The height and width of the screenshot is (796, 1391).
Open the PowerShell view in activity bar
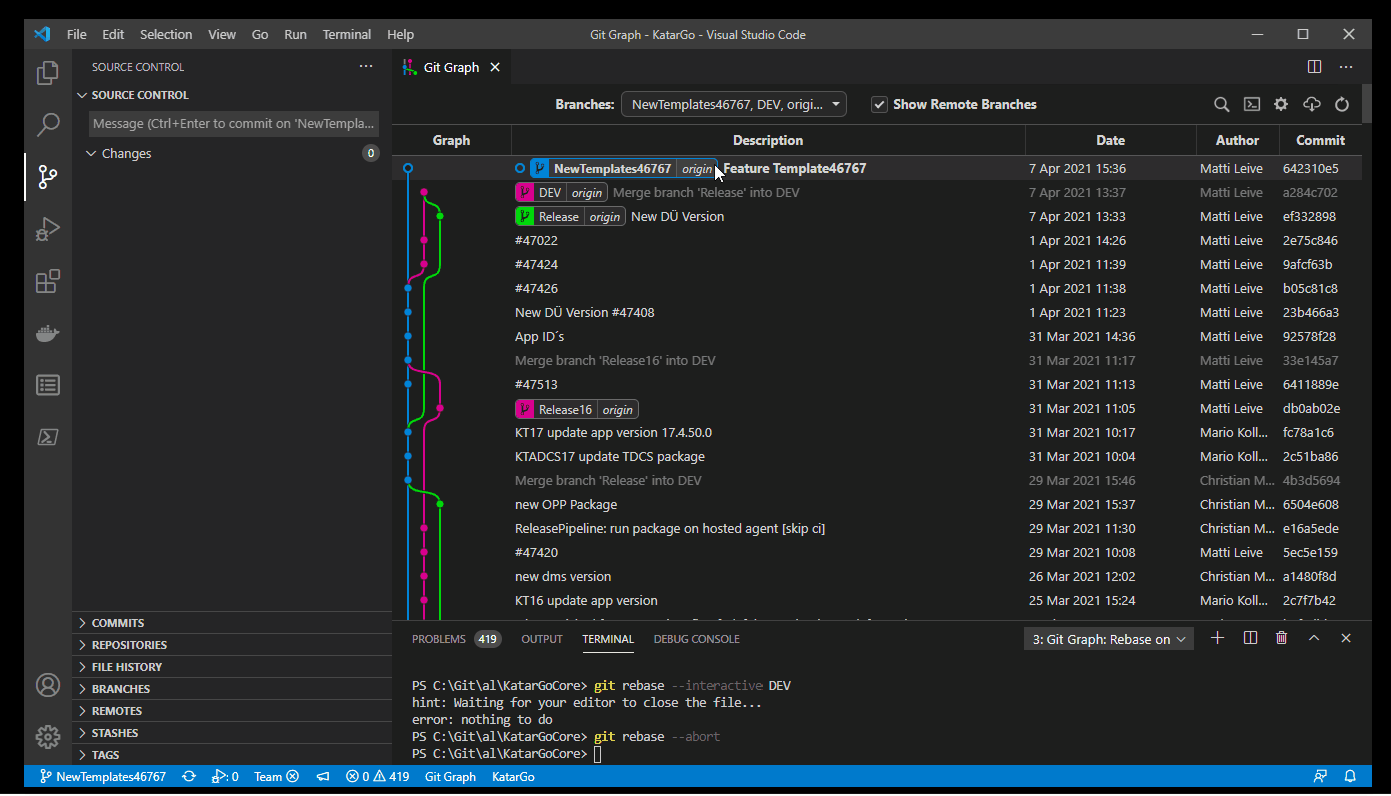point(47,437)
